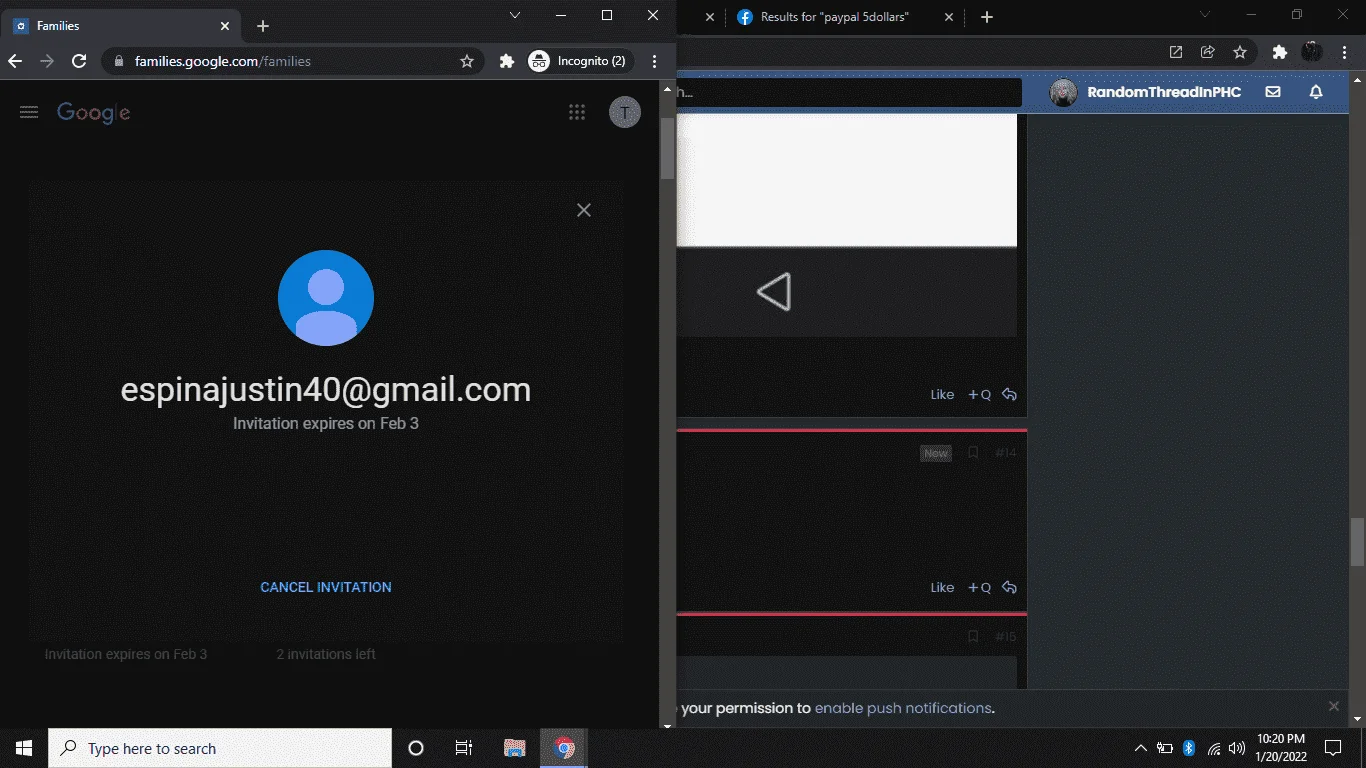Screen dimensions: 1366x768
Task: Reload the Families page
Action: coord(79,61)
